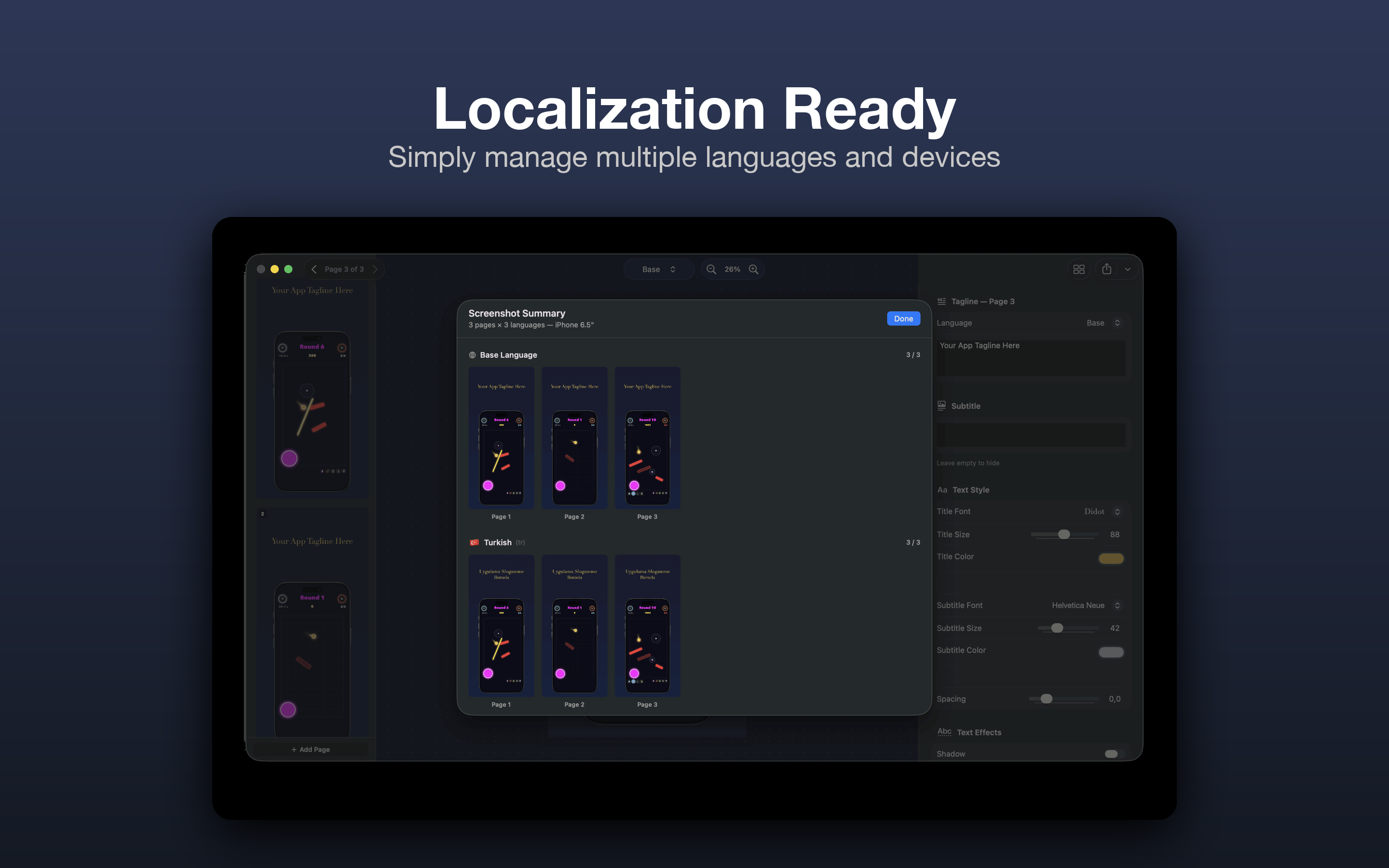Open the grid layout view icon
The image size is (1389, 868).
(1079, 269)
